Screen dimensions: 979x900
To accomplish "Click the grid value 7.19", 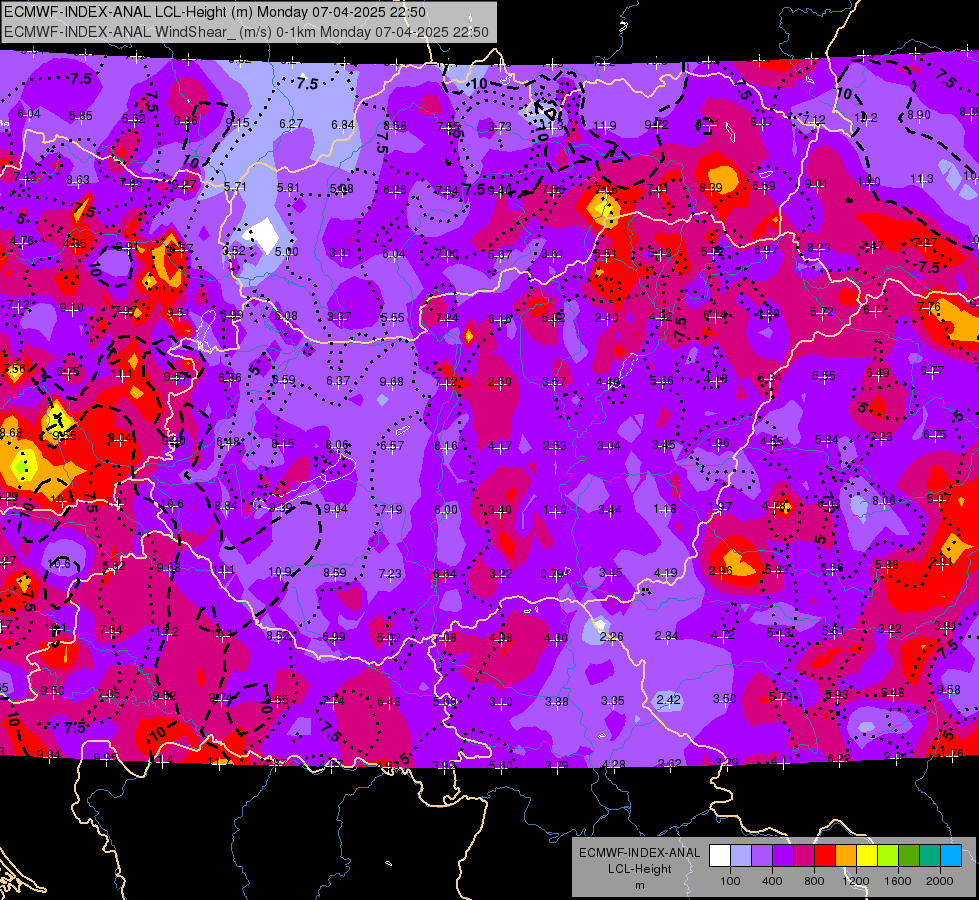I will tap(391, 510).
